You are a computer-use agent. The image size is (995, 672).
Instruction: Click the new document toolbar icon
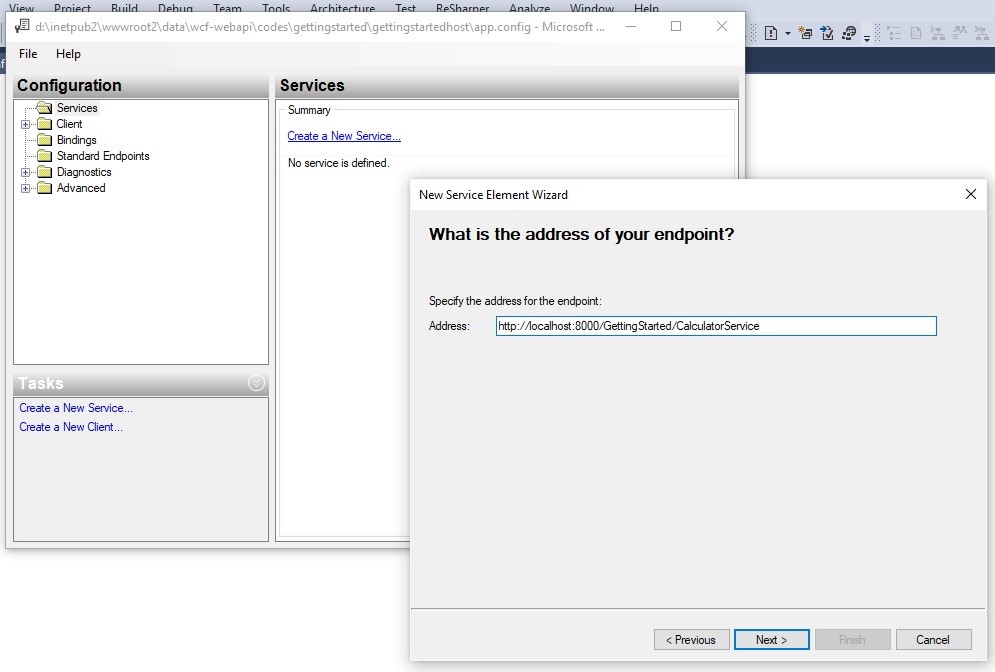[x=773, y=31]
